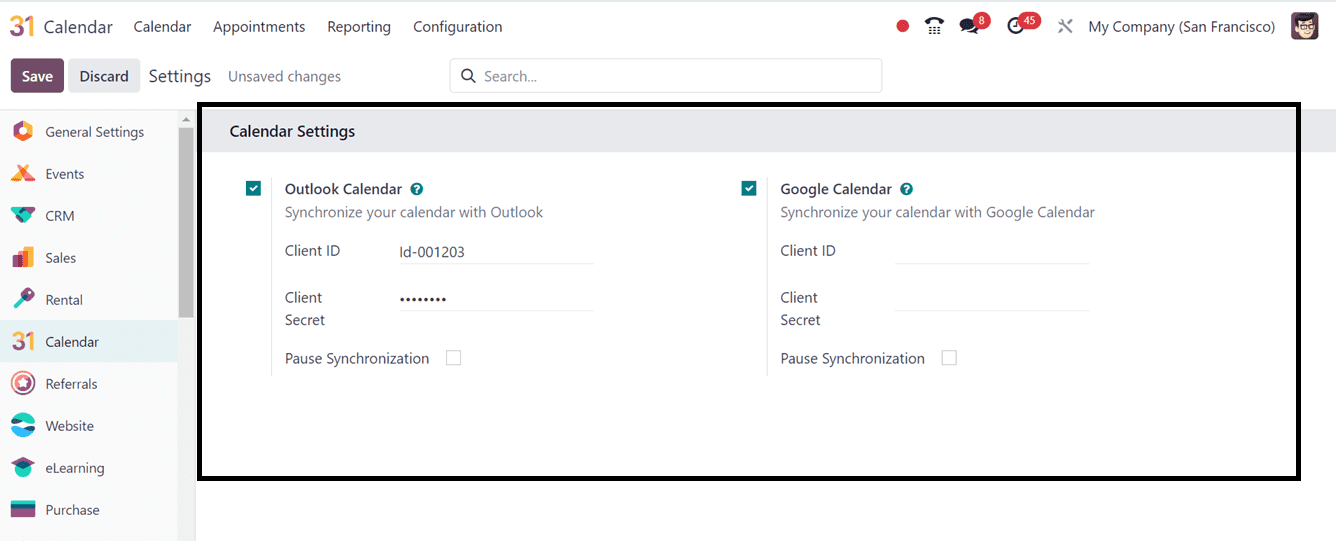Click the Google Calendar help icon

(906, 189)
